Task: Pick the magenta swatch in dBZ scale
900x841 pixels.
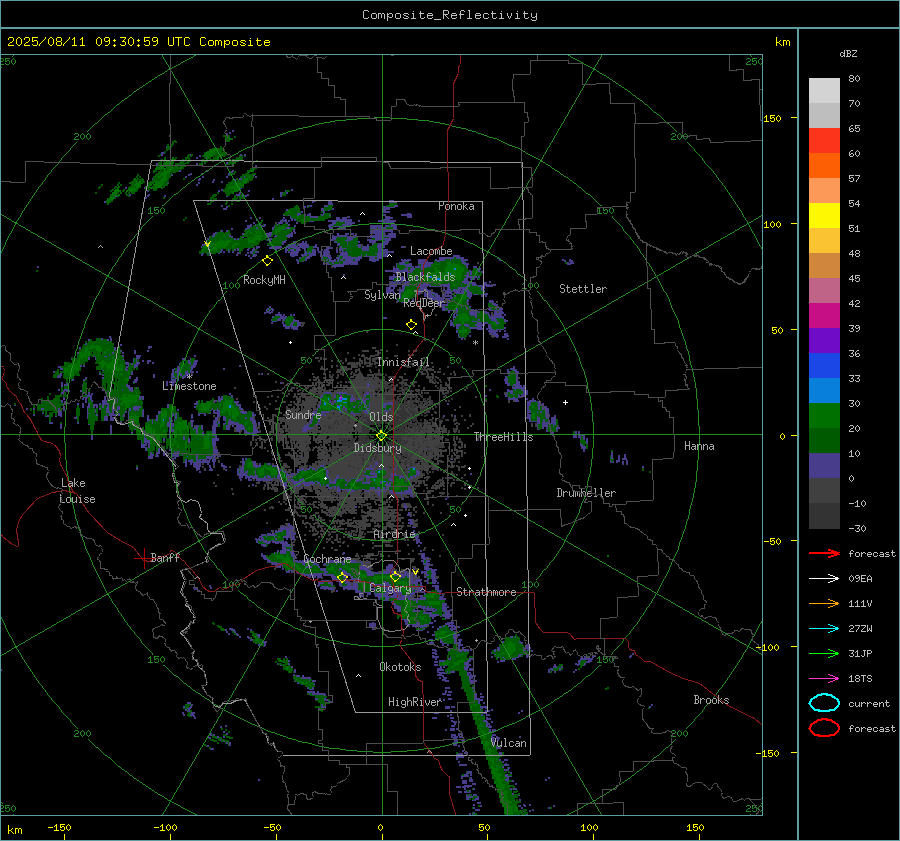Action: [824, 316]
